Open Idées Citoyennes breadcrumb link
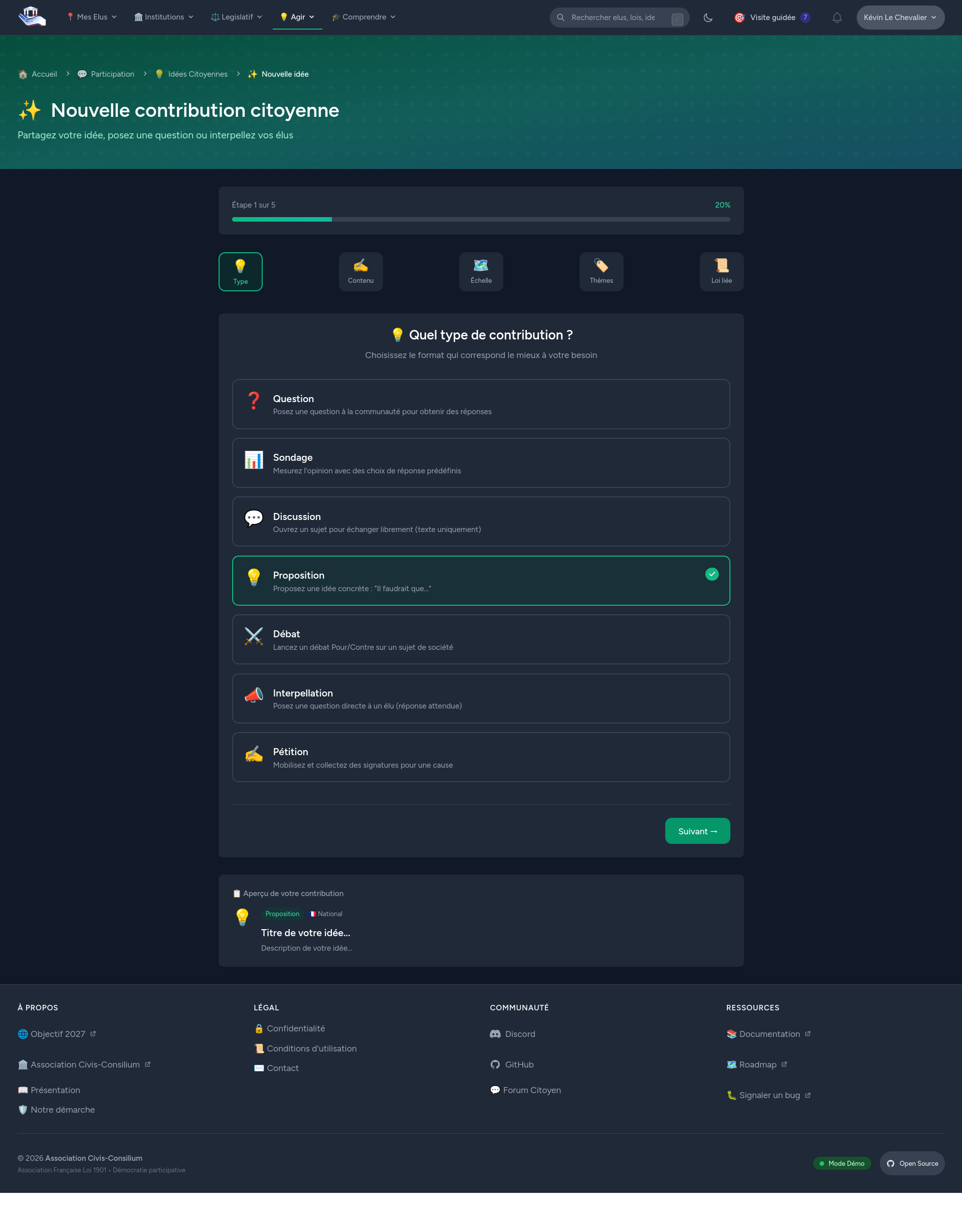This screenshot has width=962, height=1232. 198,74
